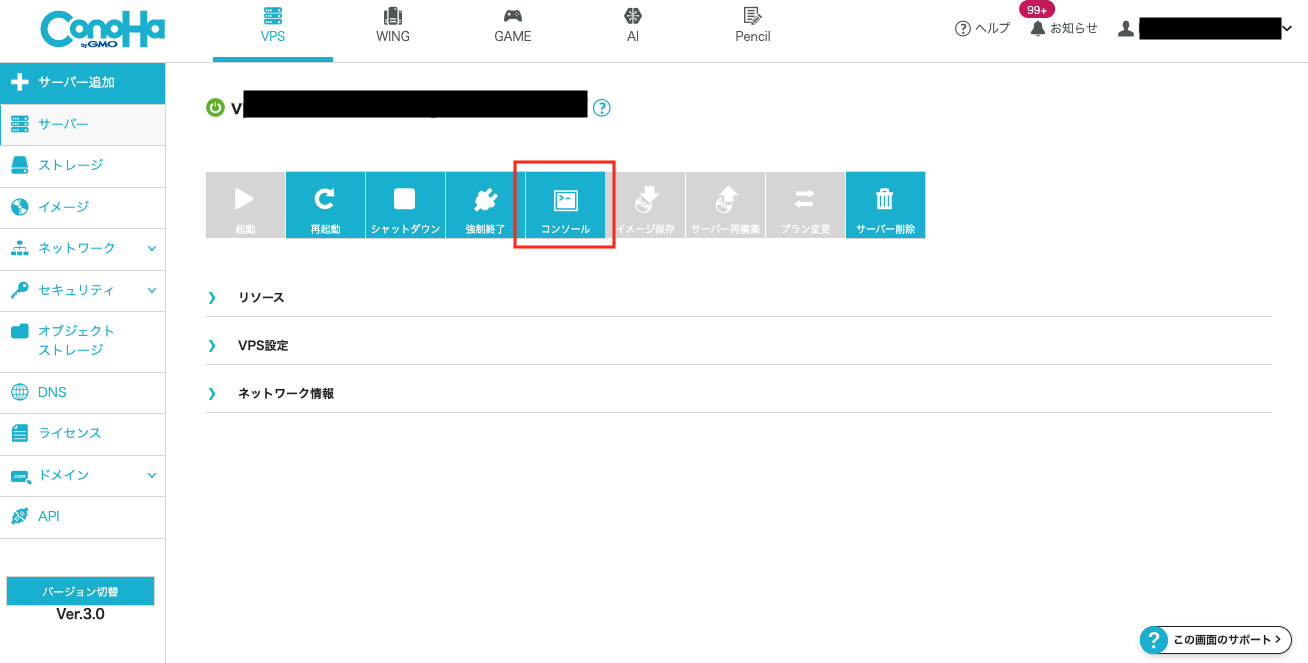
Task: Open the user account dropdown
Action: (x=1286, y=29)
